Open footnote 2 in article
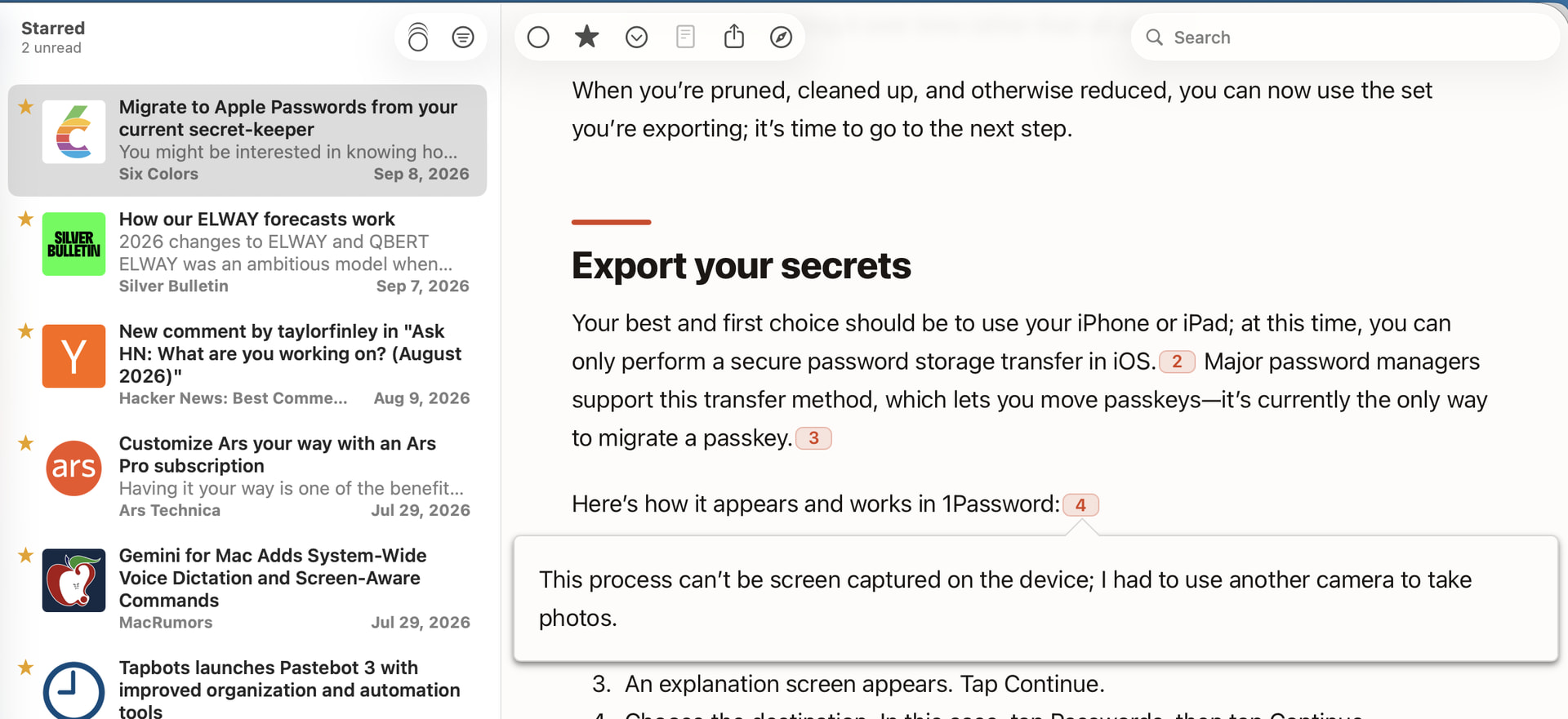Screen dimensions: 1568x719 point(1177,362)
